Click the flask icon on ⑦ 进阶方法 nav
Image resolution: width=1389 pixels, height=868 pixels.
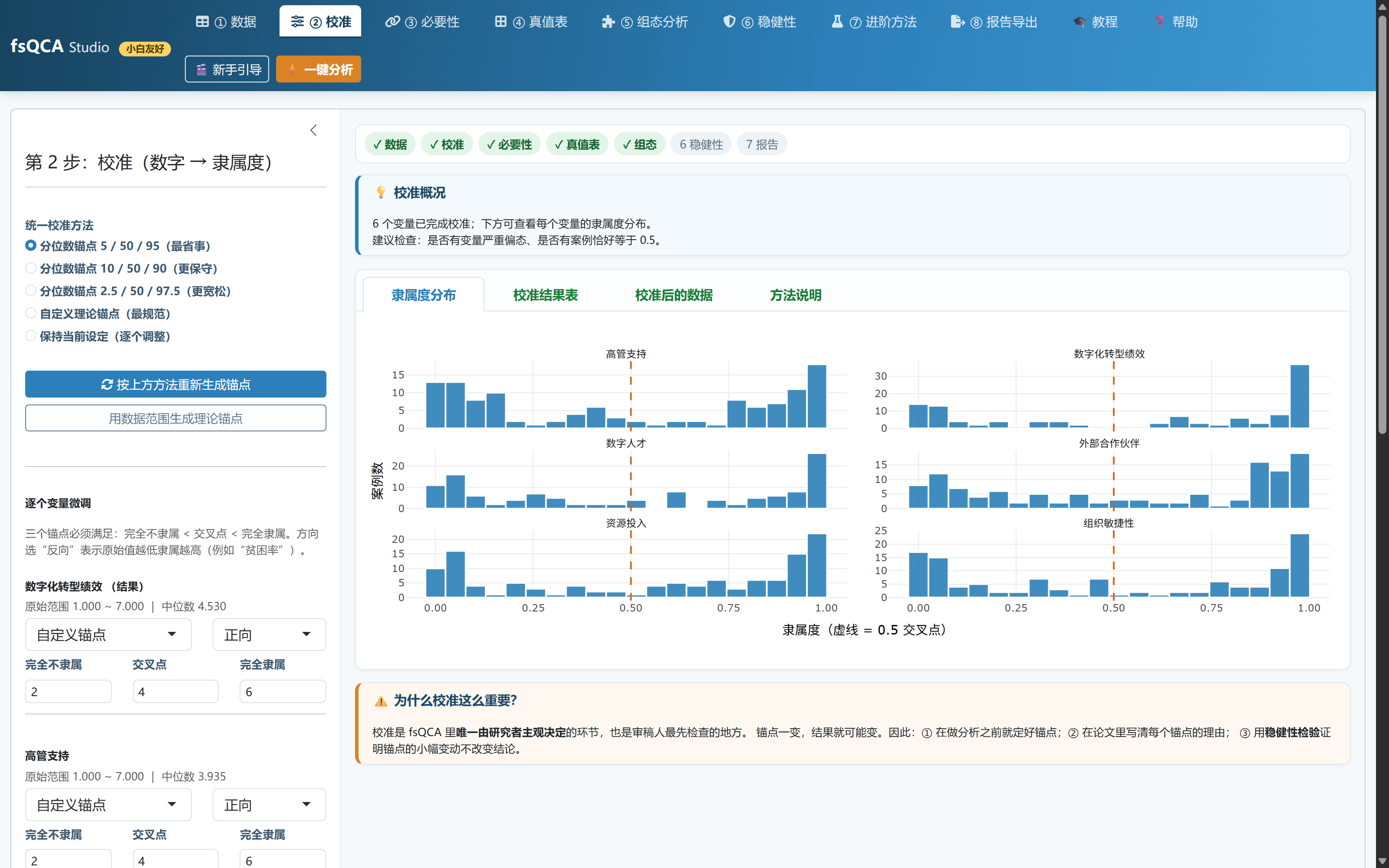837,22
